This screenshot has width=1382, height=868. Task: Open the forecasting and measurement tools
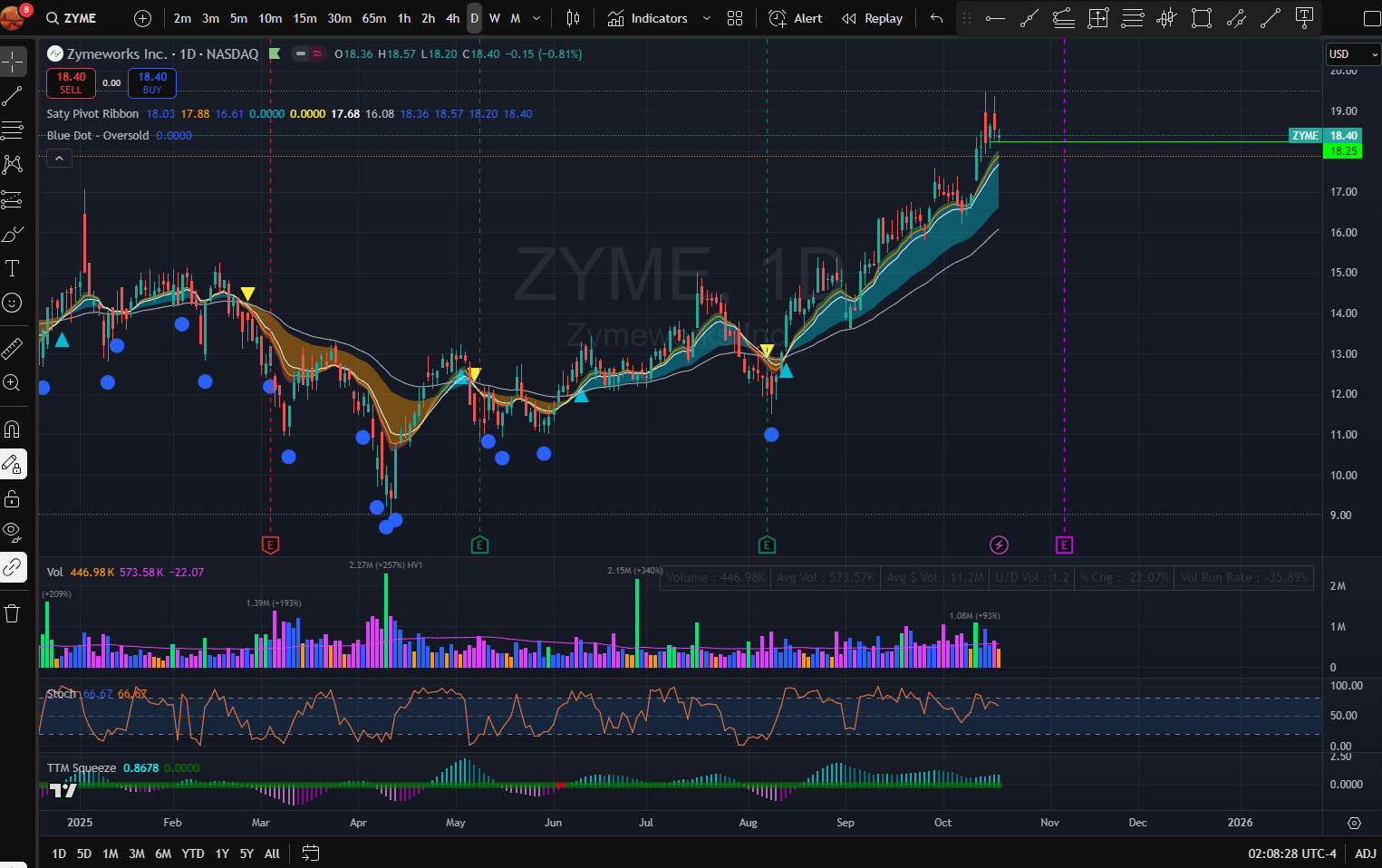coord(13,199)
